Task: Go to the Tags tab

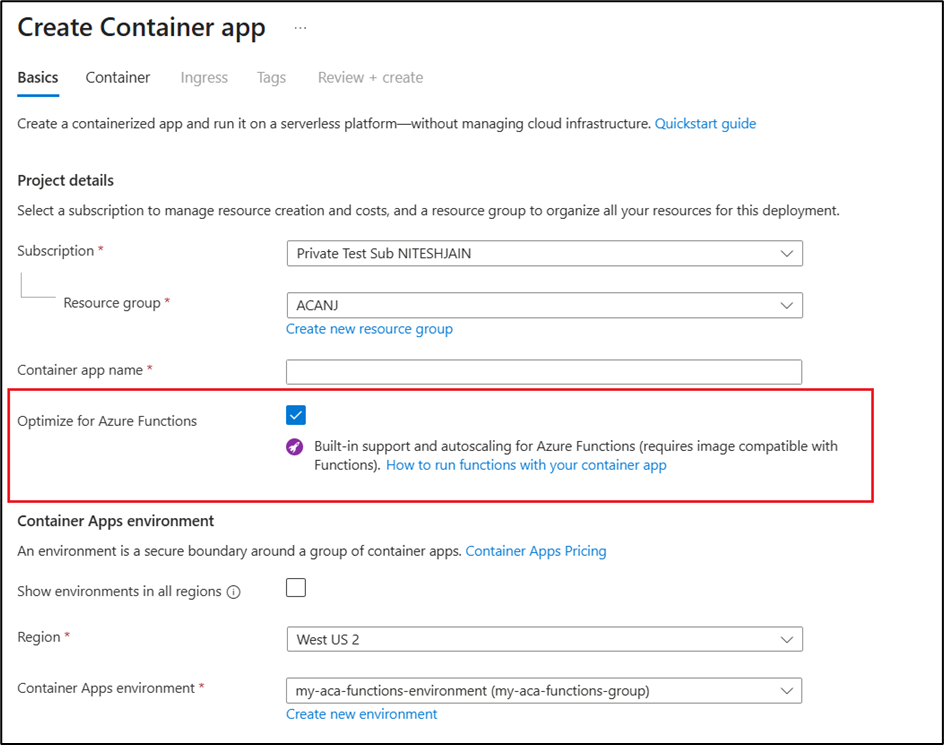Action: coord(271,78)
